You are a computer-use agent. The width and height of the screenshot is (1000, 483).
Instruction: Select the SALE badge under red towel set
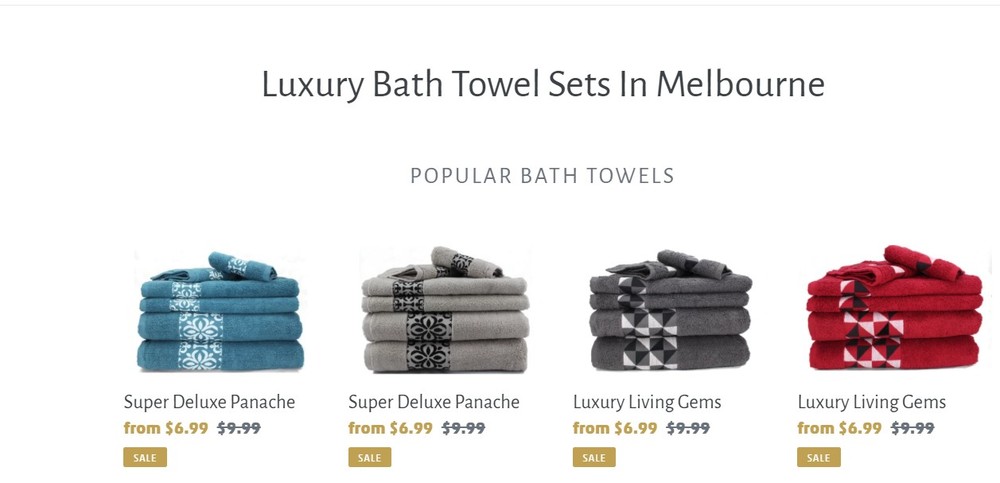818,457
